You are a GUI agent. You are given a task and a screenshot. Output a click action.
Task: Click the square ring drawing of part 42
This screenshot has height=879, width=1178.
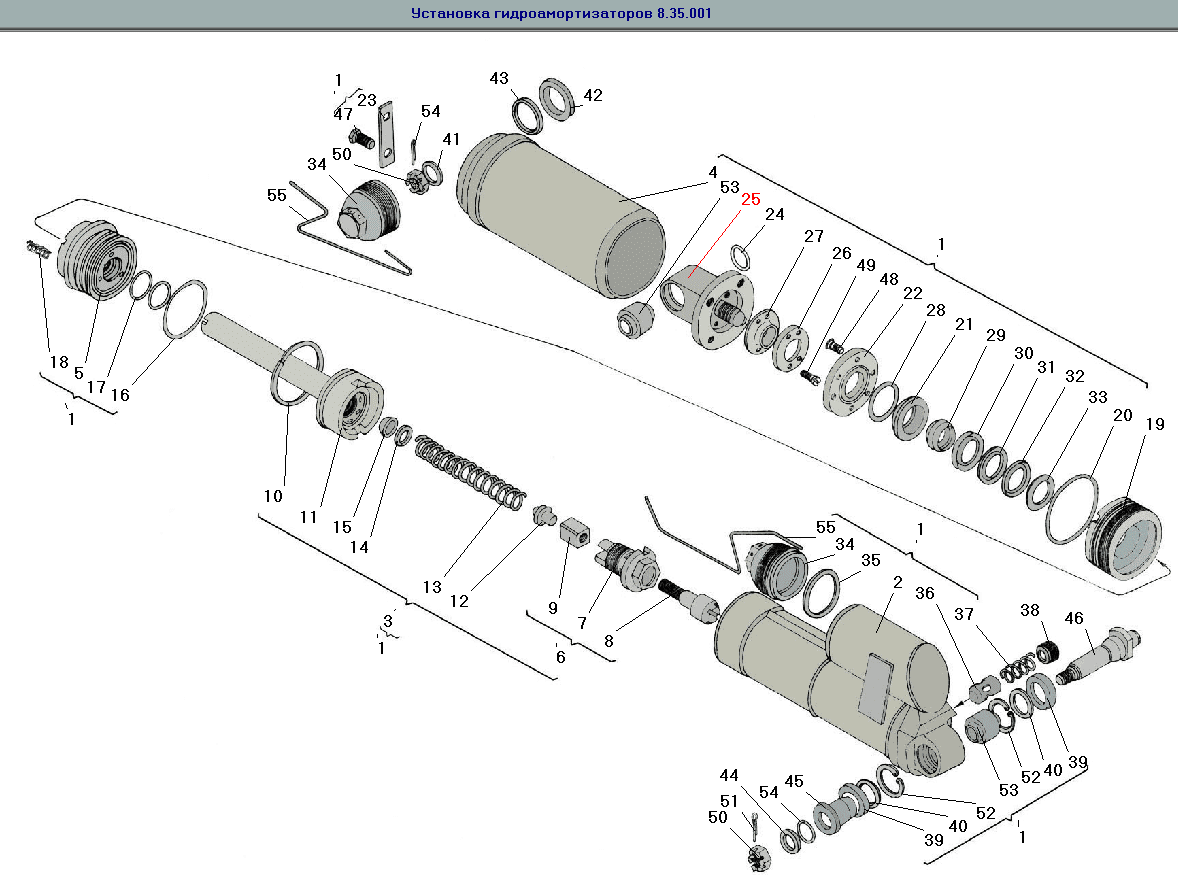[x=562, y=100]
